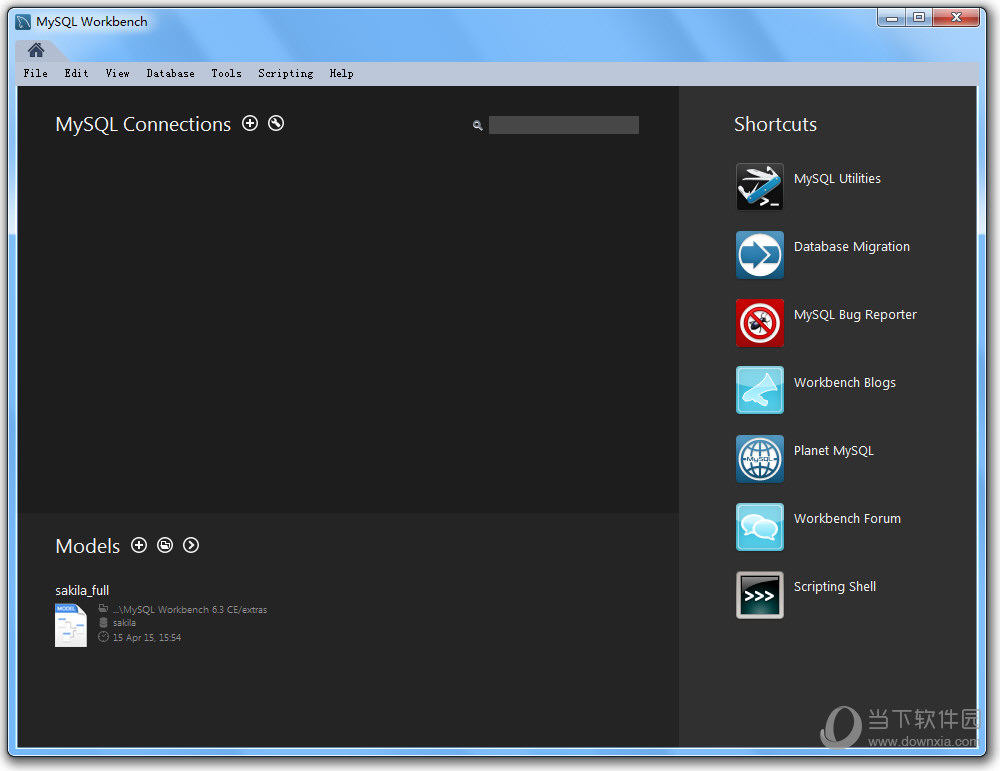Open the Workbench Forum link

(847, 518)
